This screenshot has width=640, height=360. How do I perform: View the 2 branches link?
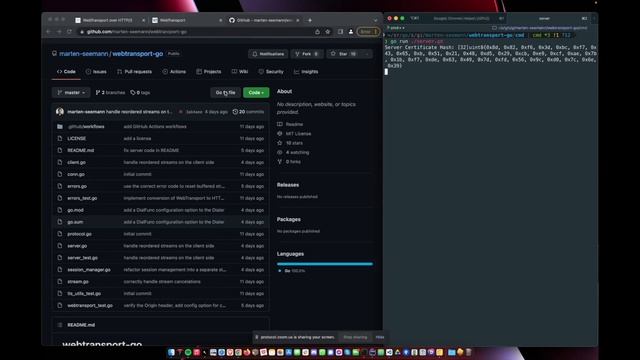coord(110,93)
